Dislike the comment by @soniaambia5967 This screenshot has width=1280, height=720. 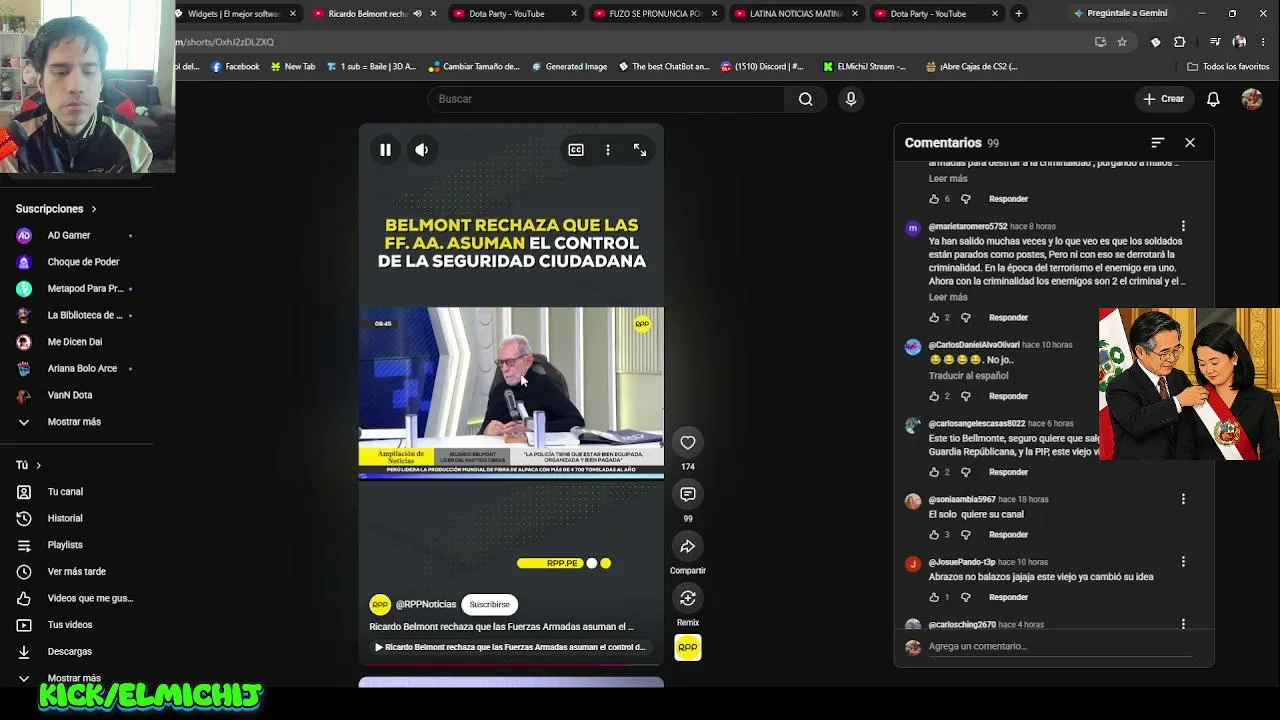(x=965, y=535)
